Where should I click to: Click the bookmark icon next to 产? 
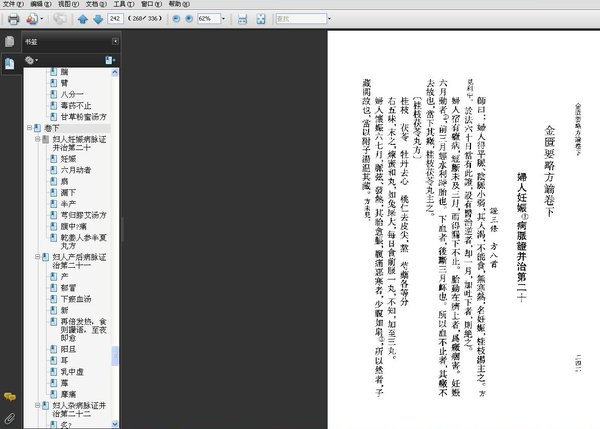tap(54, 276)
